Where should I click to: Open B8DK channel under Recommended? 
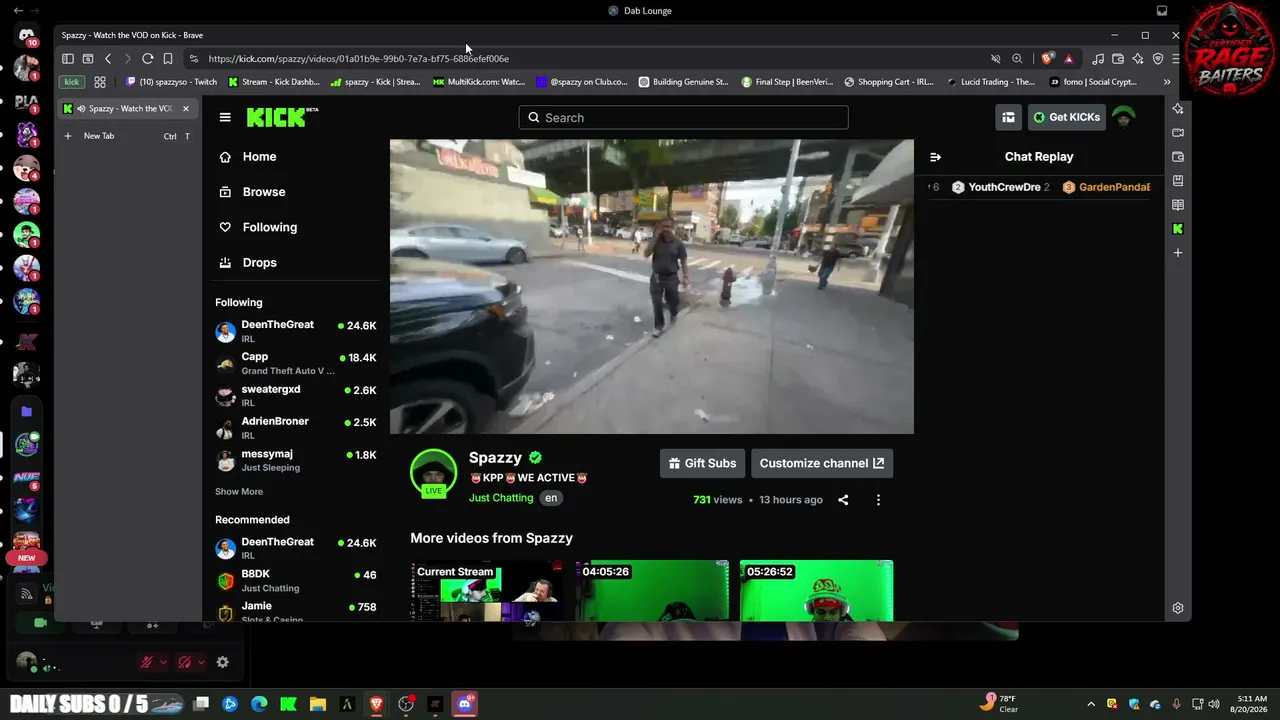click(295, 580)
